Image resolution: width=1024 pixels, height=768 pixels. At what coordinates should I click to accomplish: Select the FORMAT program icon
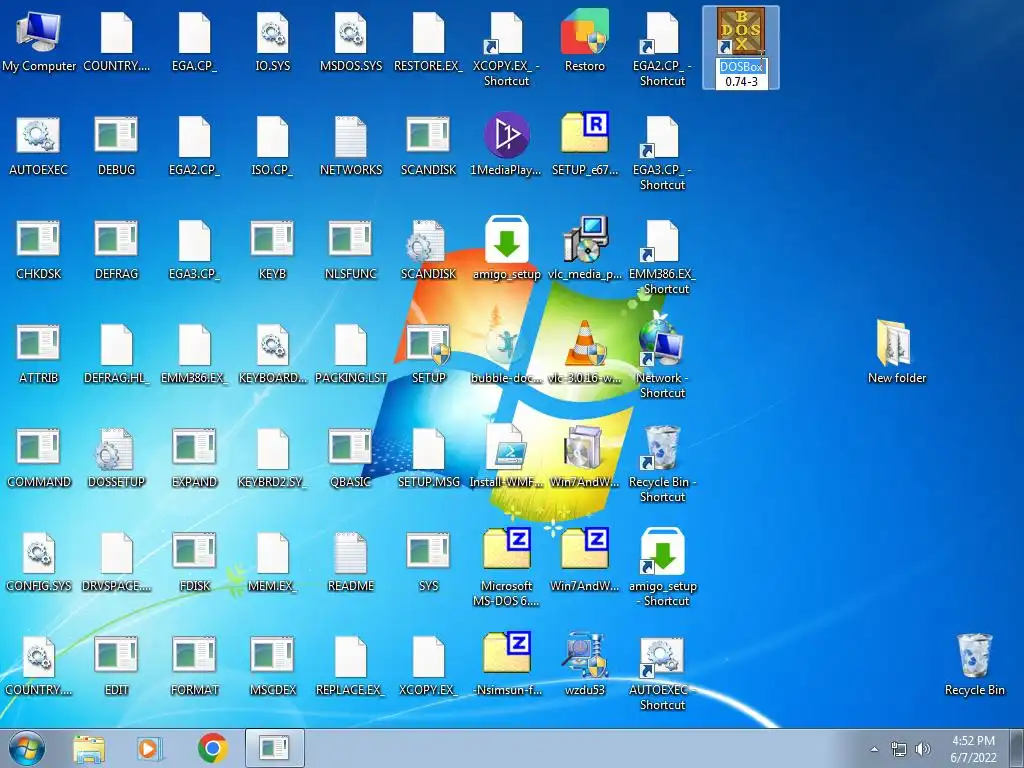(x=195, y=656)
